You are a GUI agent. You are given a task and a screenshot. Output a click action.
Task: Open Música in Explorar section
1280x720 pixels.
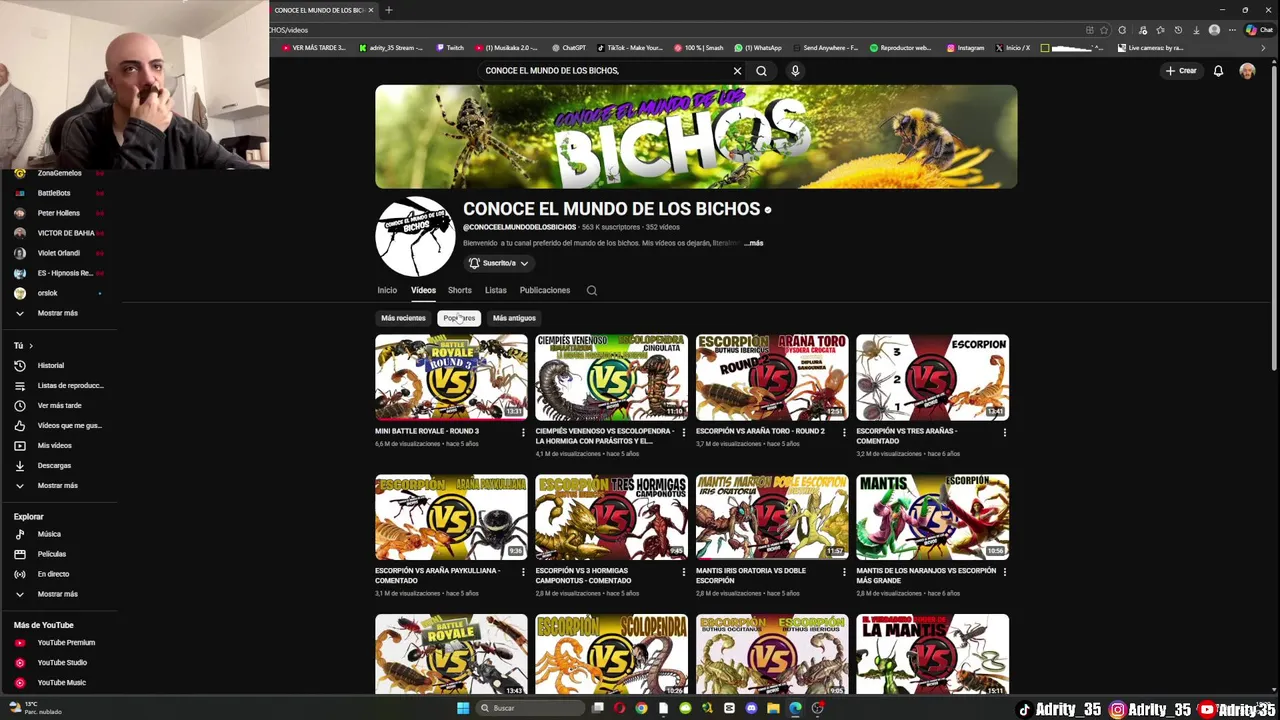click(x=49, y=534)
